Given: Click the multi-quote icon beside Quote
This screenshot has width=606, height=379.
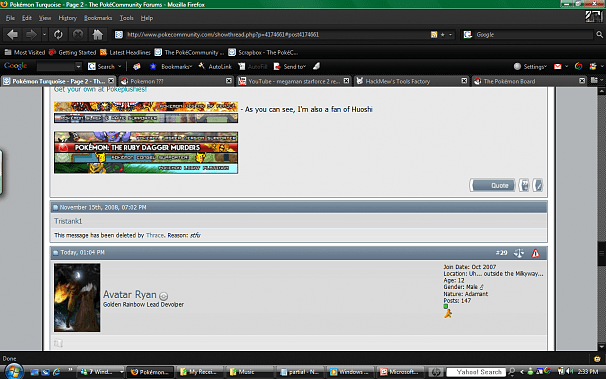Looking at the screenshot, I should [524, 185].
